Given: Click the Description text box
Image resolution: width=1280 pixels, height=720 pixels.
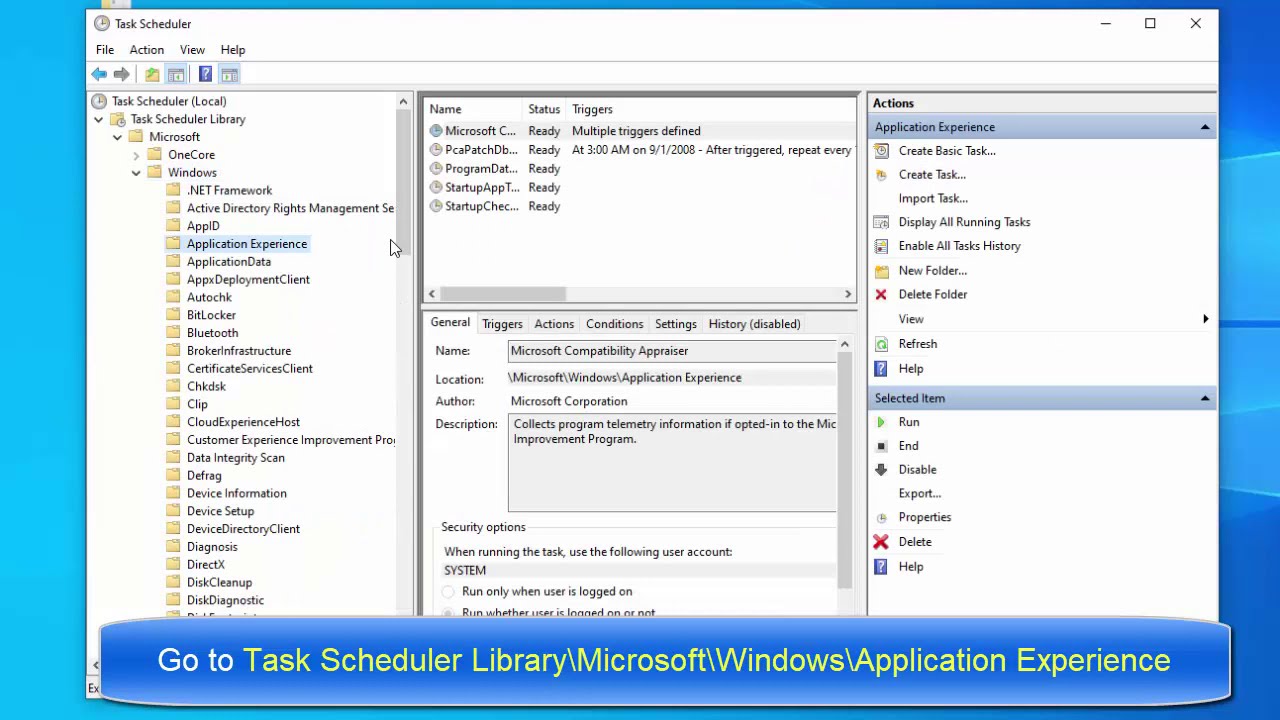Looking at the screenshot, I should [672, 463].
